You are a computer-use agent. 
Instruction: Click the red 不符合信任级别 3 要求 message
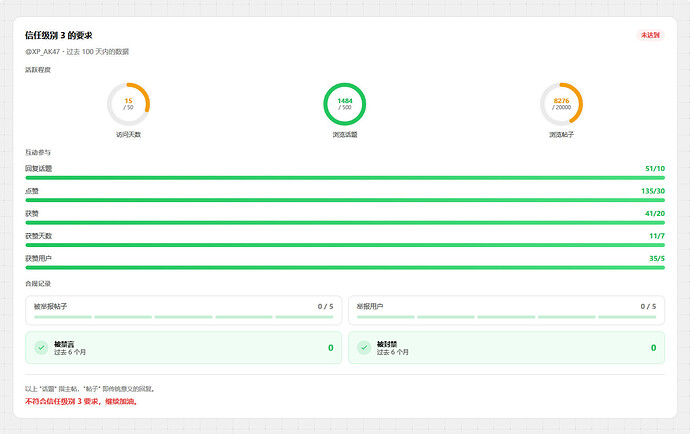[x=81, y=401]
